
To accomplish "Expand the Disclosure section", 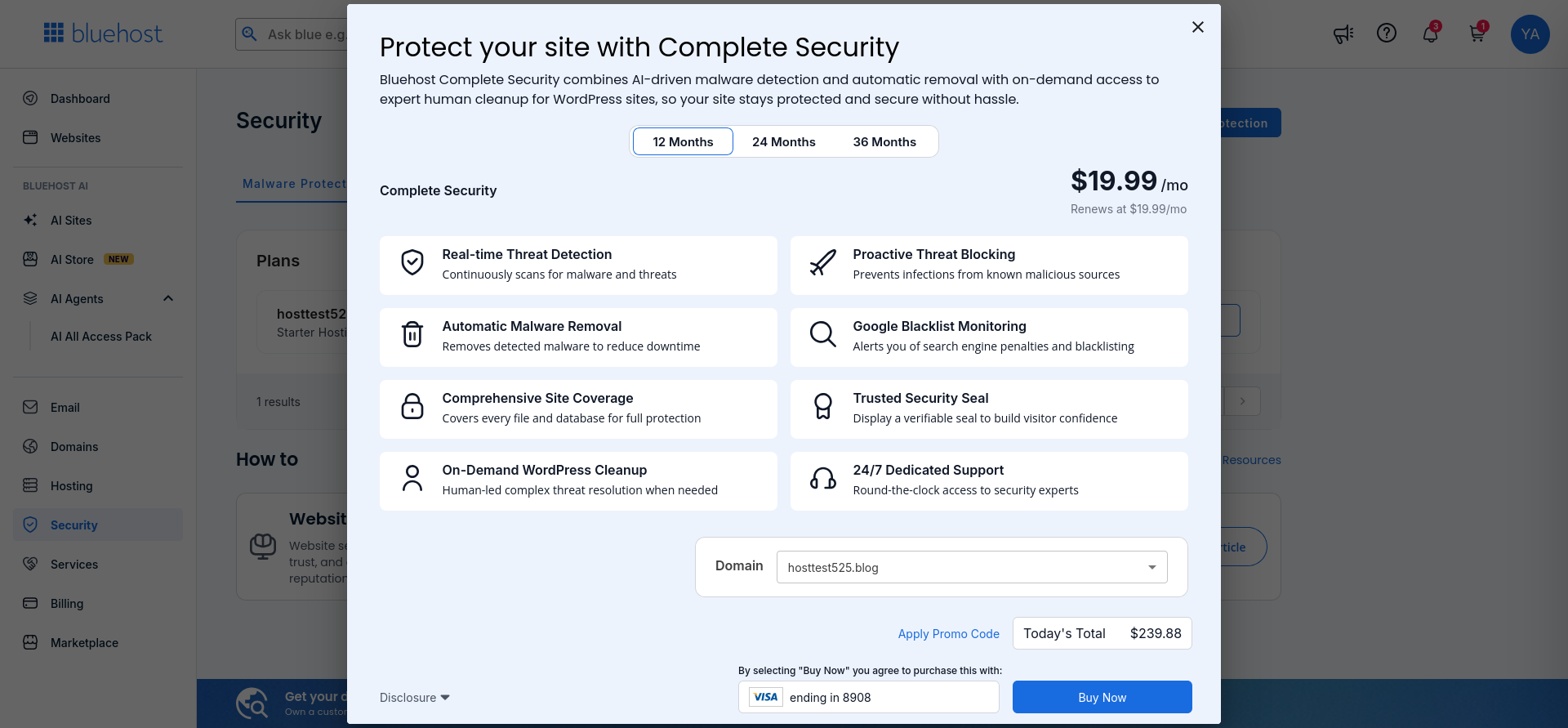I will tap(415, 698).
